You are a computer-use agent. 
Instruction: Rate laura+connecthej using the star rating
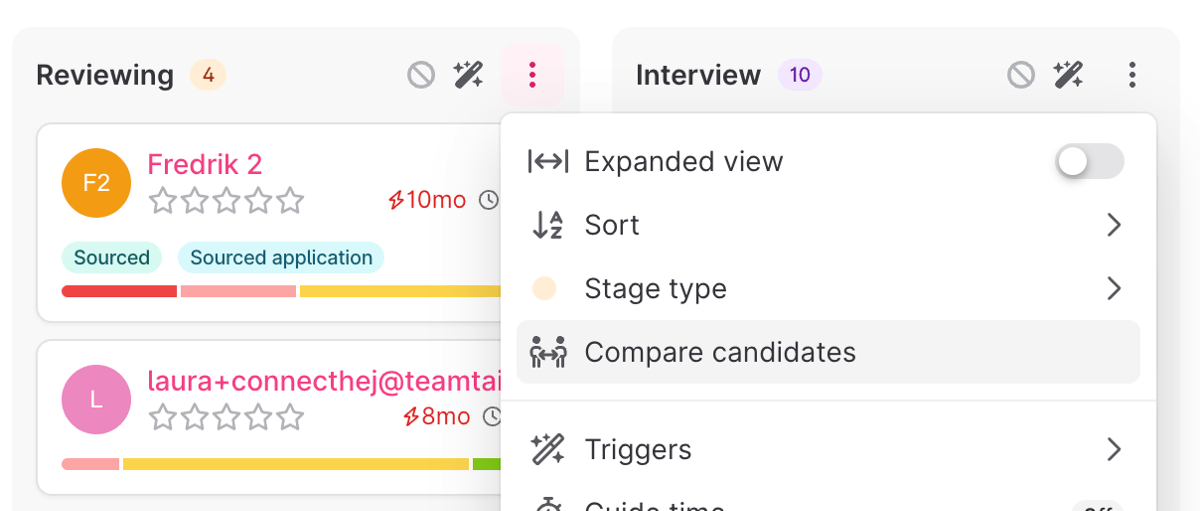[226, 417]
